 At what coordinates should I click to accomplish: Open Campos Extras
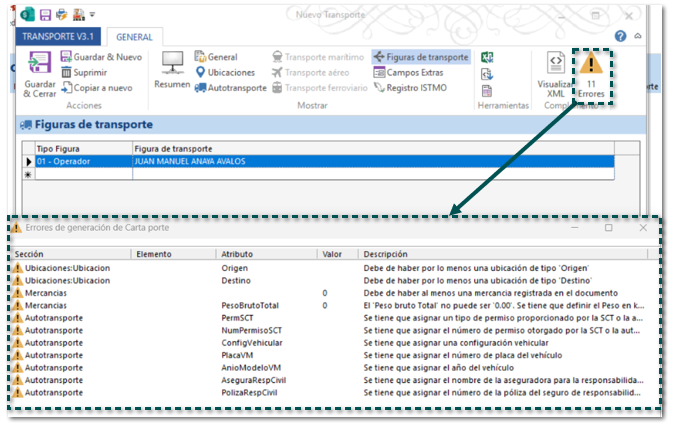pyautogui.click(x=413, y=72)
